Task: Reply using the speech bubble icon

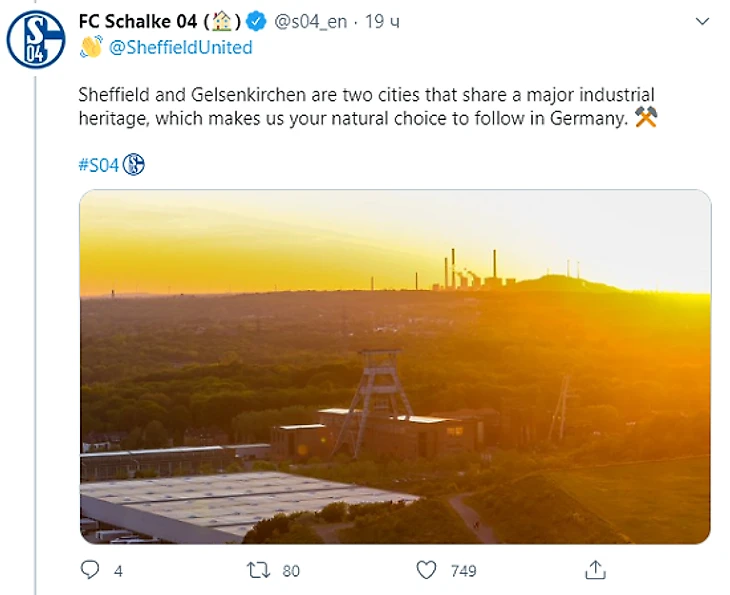Action: 90,570
